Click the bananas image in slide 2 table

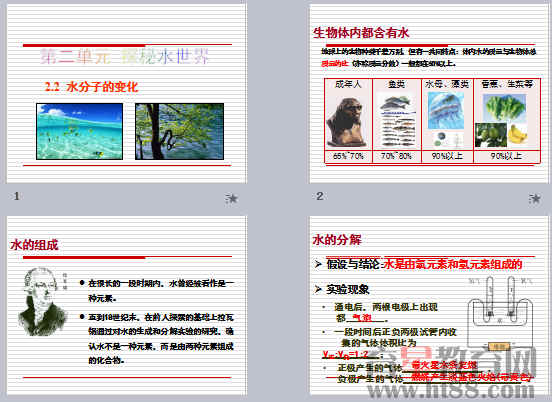tap(518, 134)
